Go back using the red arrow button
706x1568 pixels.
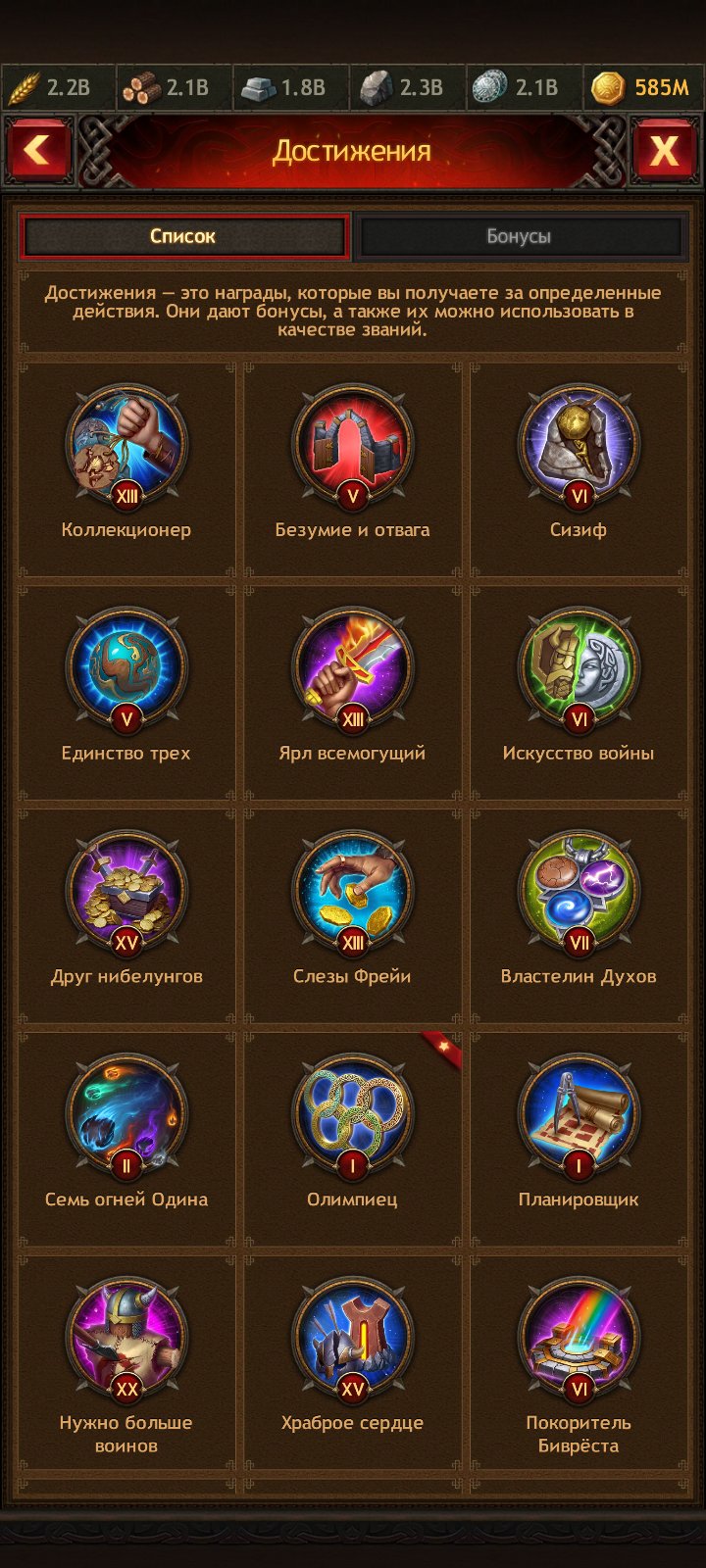[37, 150]
